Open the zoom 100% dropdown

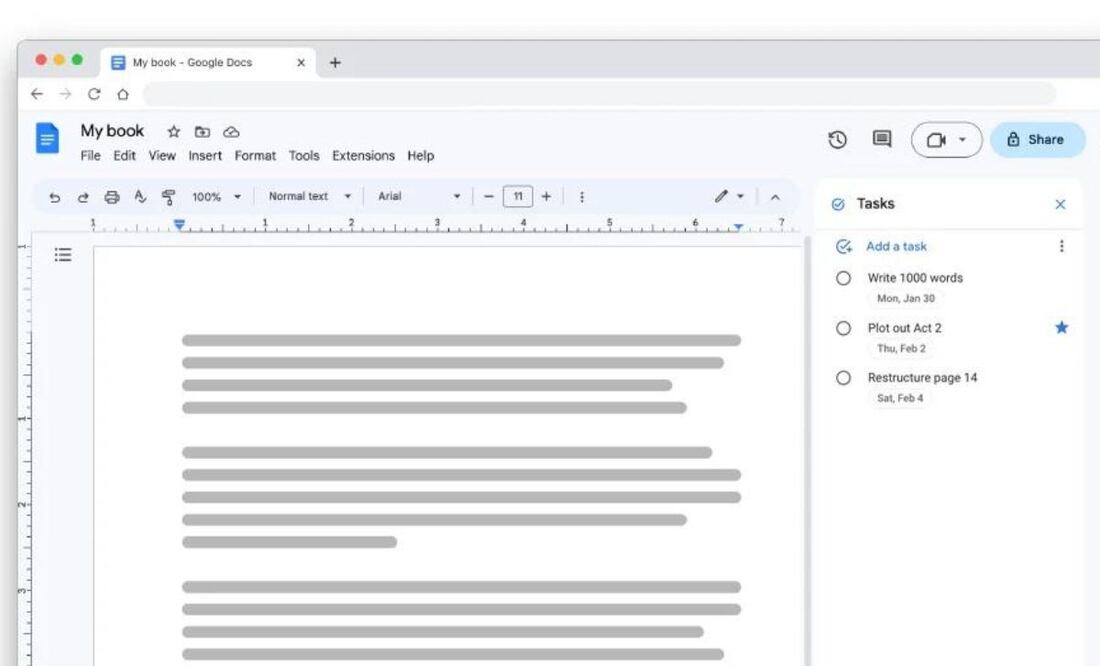coord(216,197)
